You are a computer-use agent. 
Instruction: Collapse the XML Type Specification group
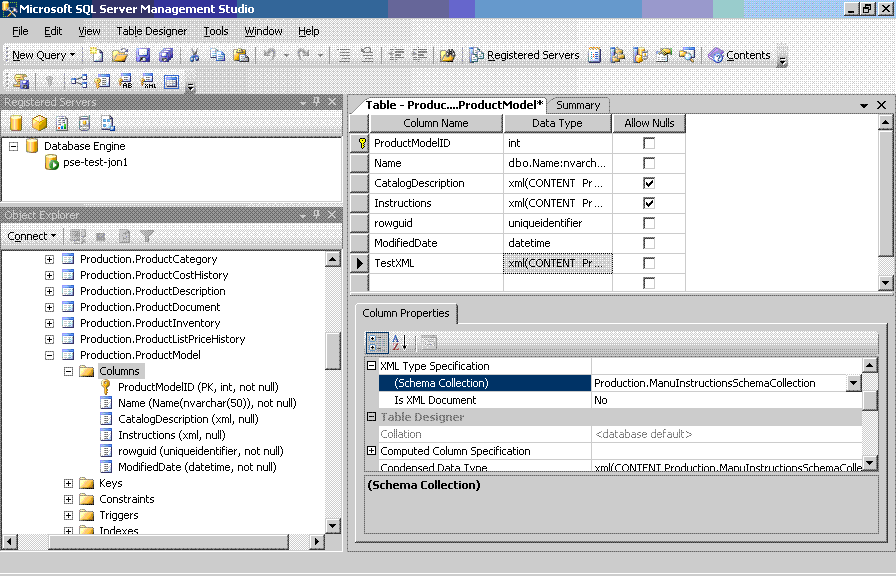click(x=371, y=366)
